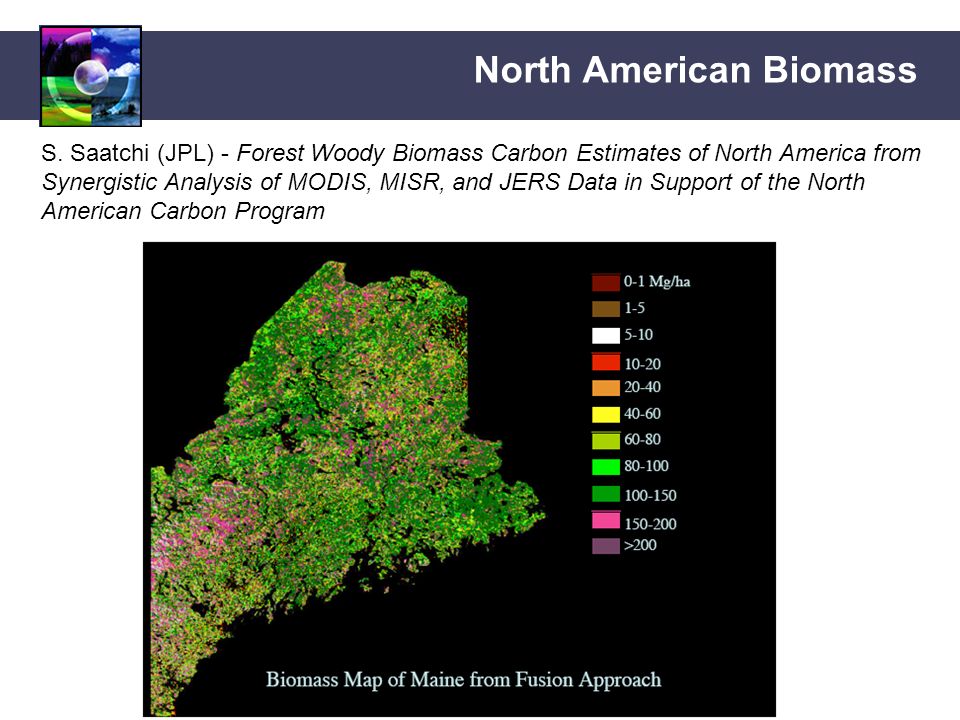The width and height of the screenshot is (960, 720).
Task: Click the '40-60' legend label
Action: click(642, 414)
